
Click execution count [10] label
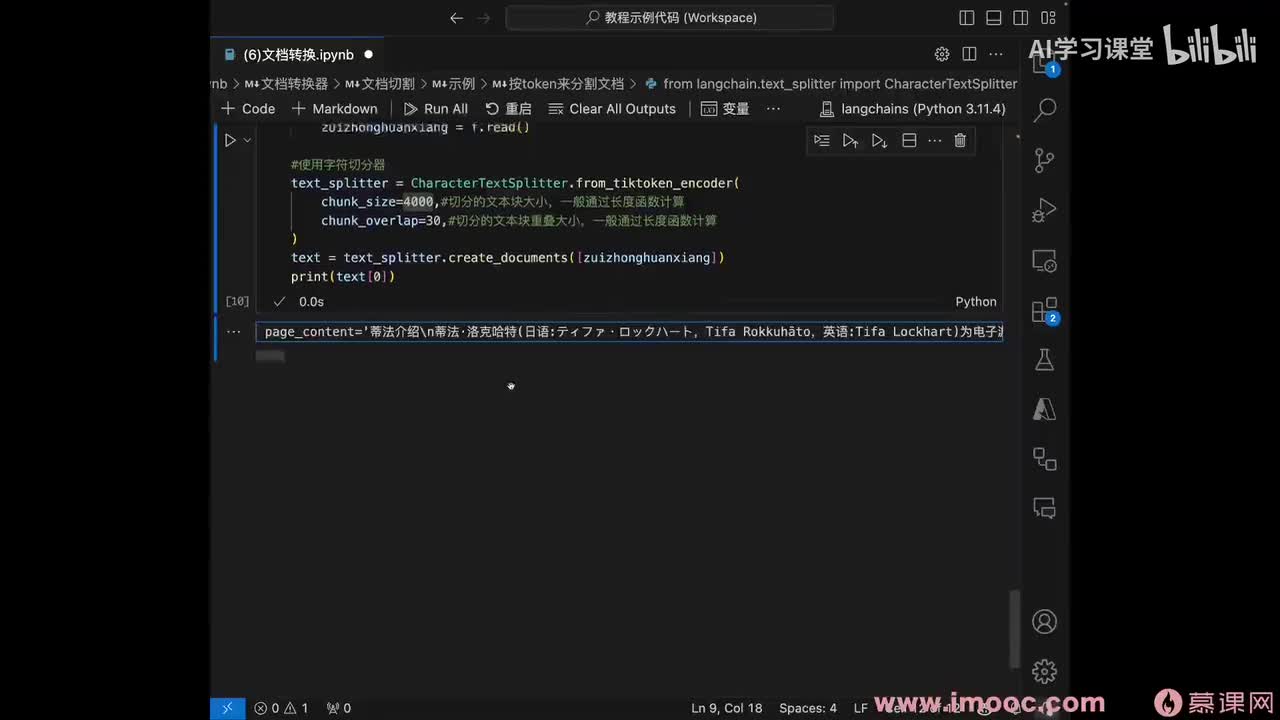tap(237, 301)
